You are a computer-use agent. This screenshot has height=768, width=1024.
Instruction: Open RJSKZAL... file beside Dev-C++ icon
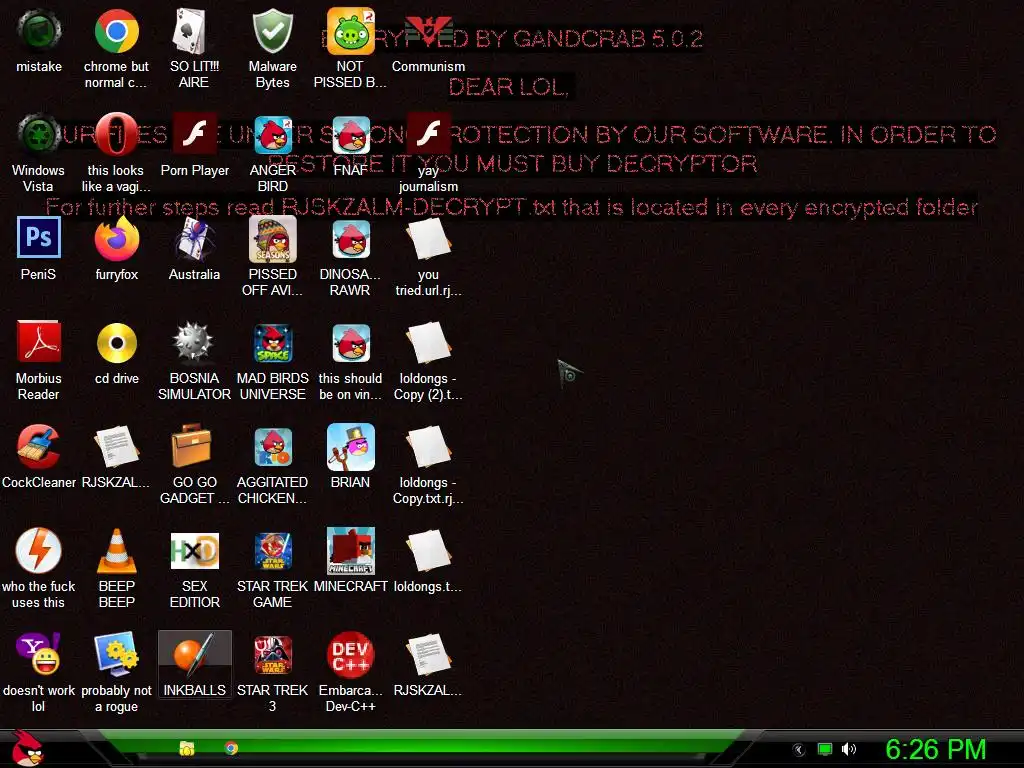pyautogui.click(x=428, y=654)
